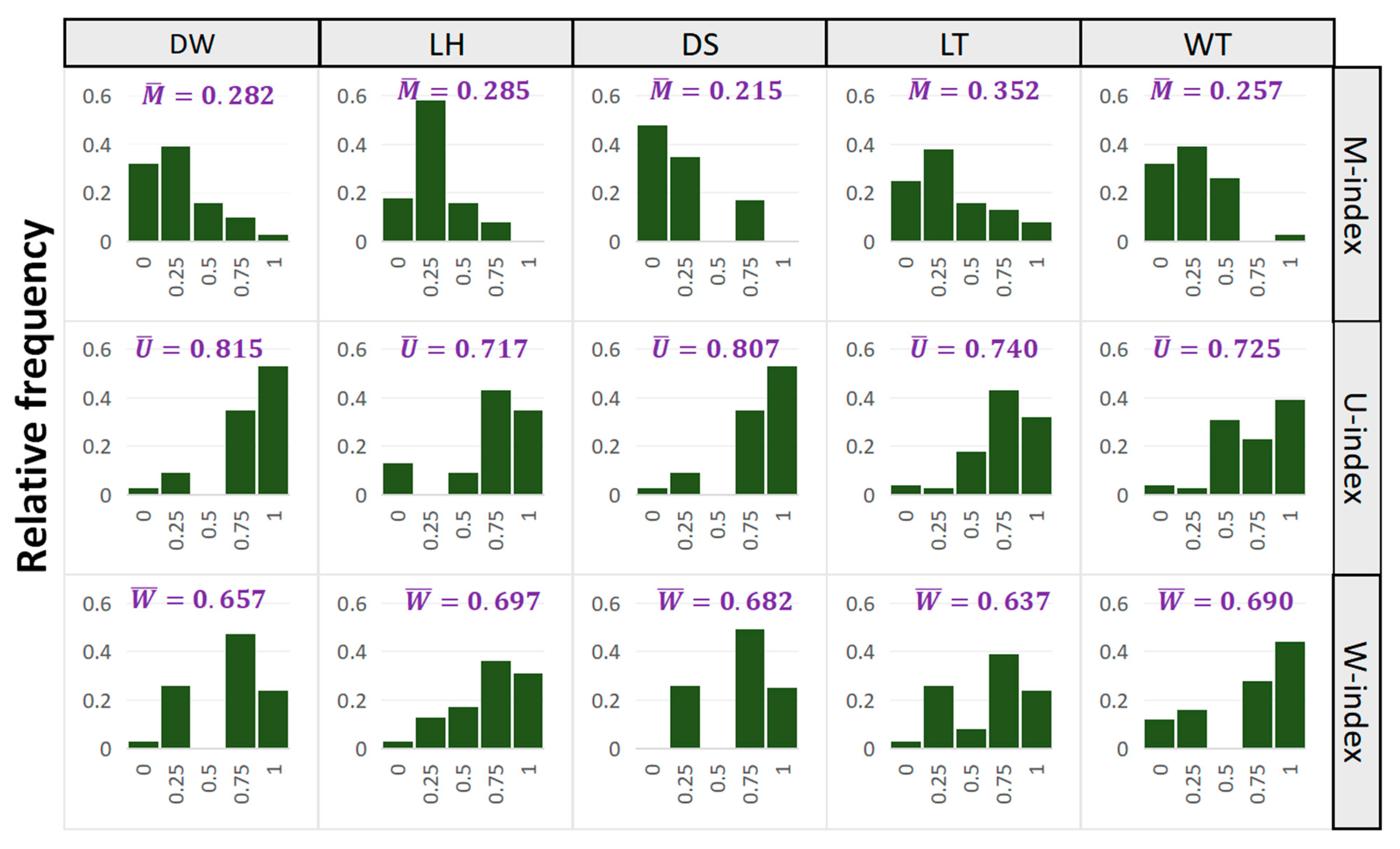Click the M̄ = 0.282 mean label
This screenshot has width=1400, height=849.
click(208, 95)
